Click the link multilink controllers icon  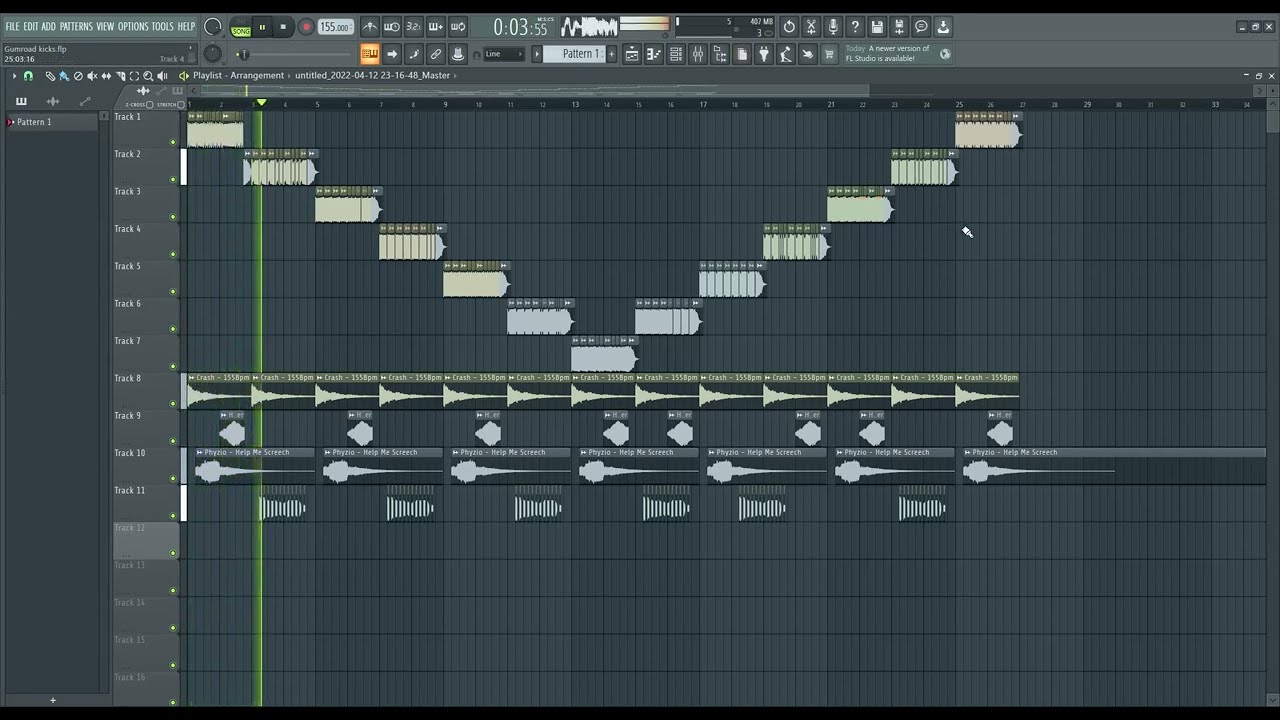coord(436,54)
